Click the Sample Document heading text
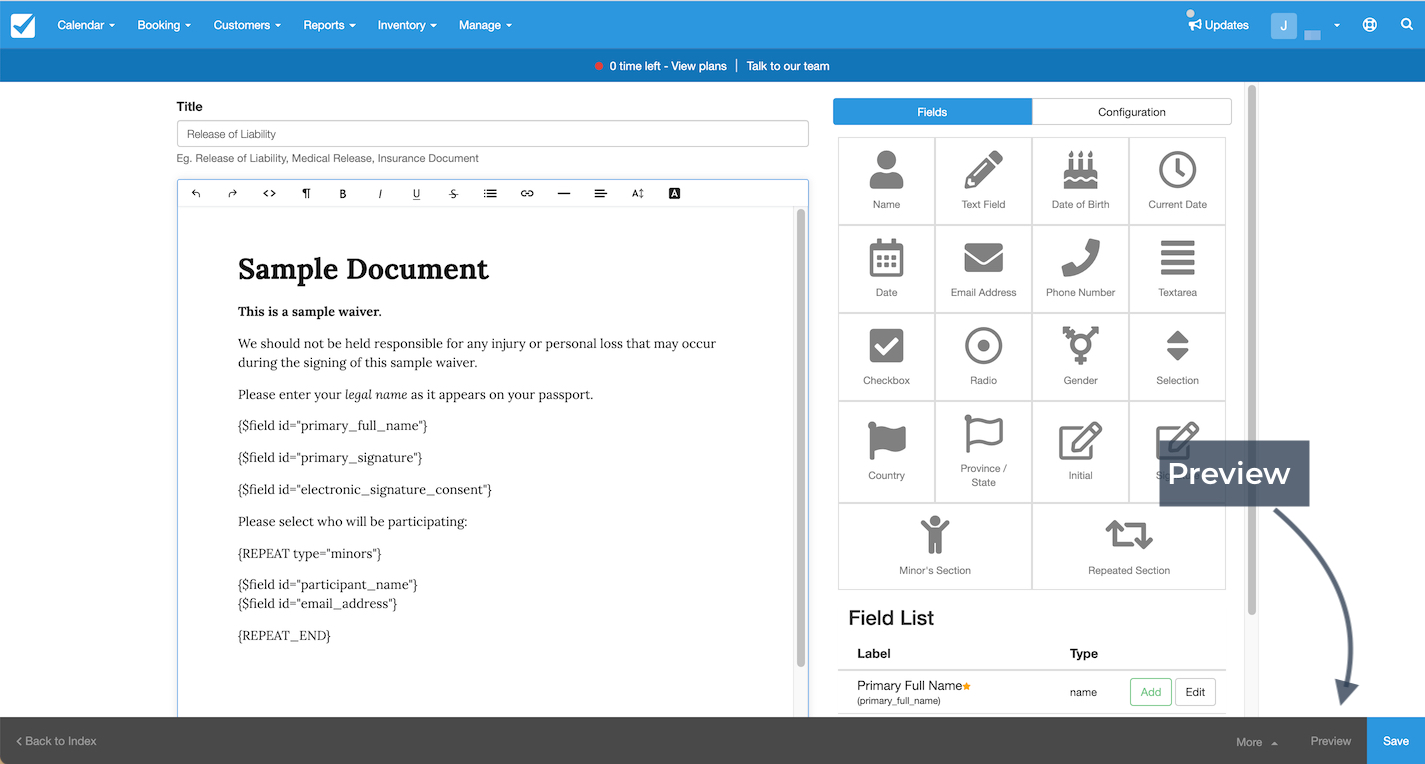The image size is (1425, 764). [x=363, y=269]
